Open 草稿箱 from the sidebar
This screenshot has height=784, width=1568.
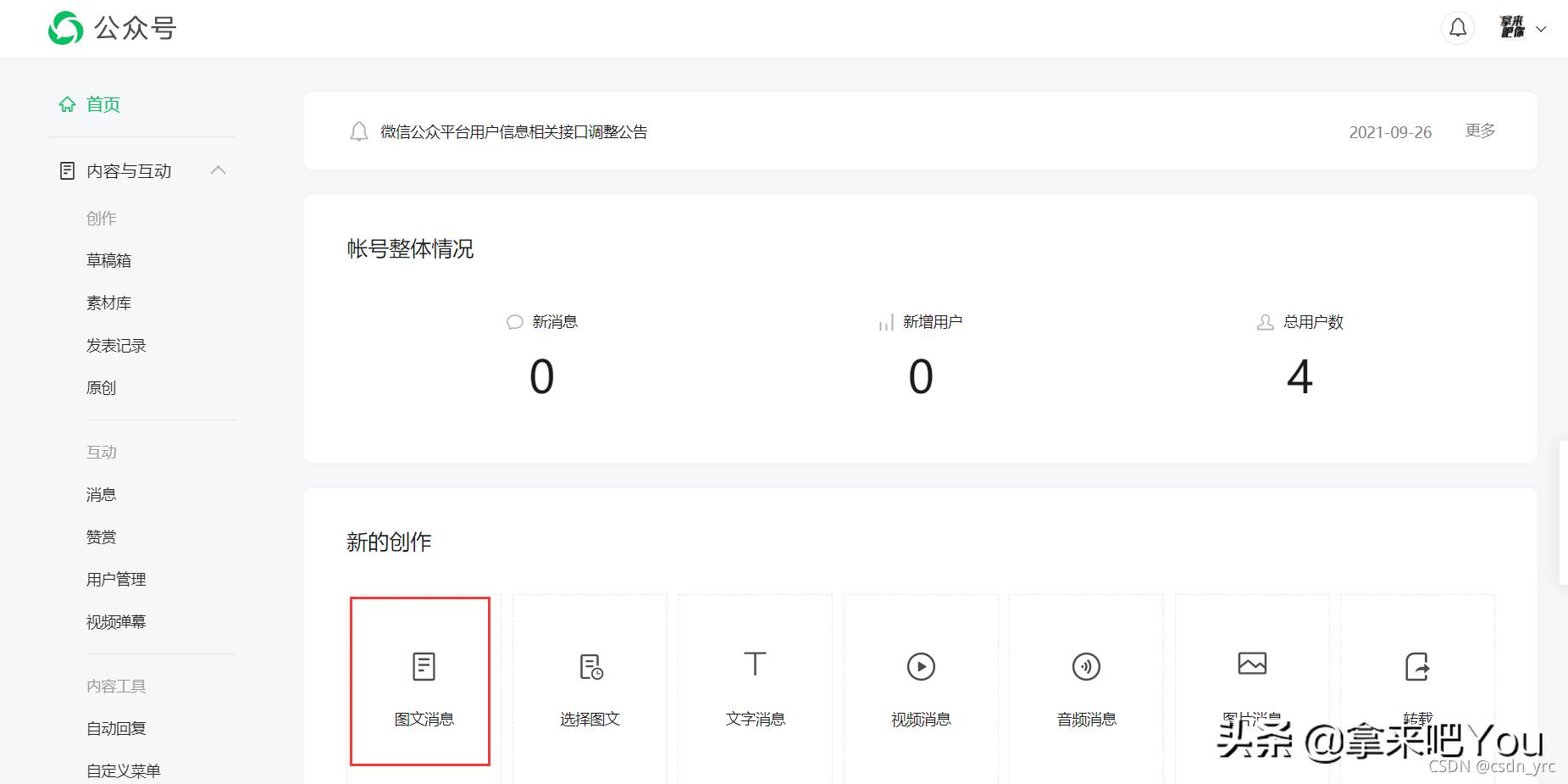tap(108, 260)
